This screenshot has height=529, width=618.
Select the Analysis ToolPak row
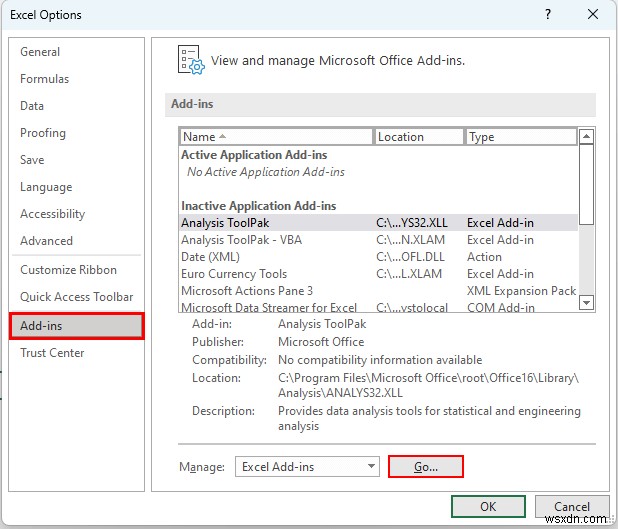[378, 223]
